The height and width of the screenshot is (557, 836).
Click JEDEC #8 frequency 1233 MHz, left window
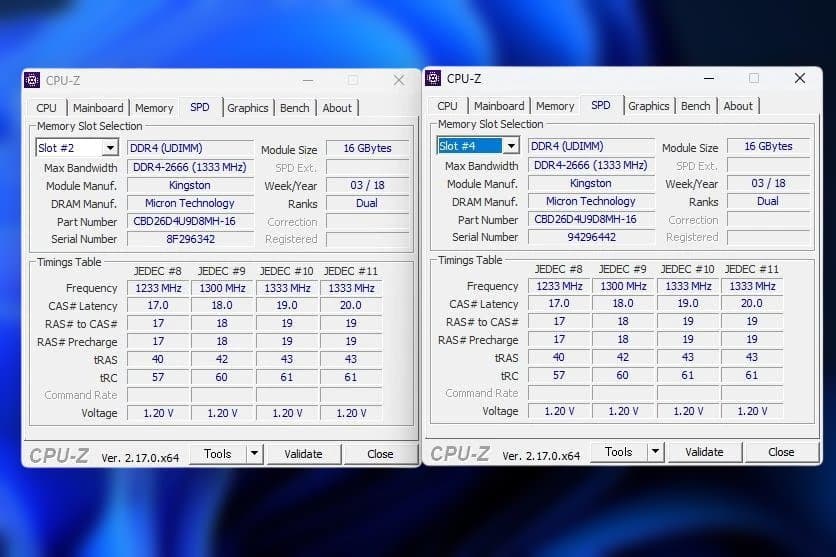pos(158,288)
